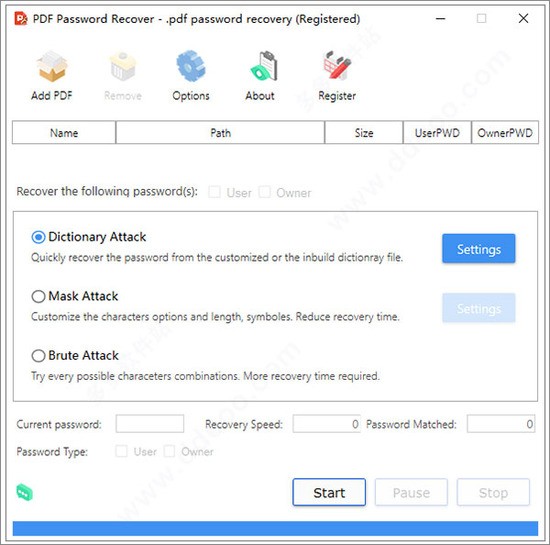
Task: Select the Mask Attack option
Action: [x=38, y=296]
